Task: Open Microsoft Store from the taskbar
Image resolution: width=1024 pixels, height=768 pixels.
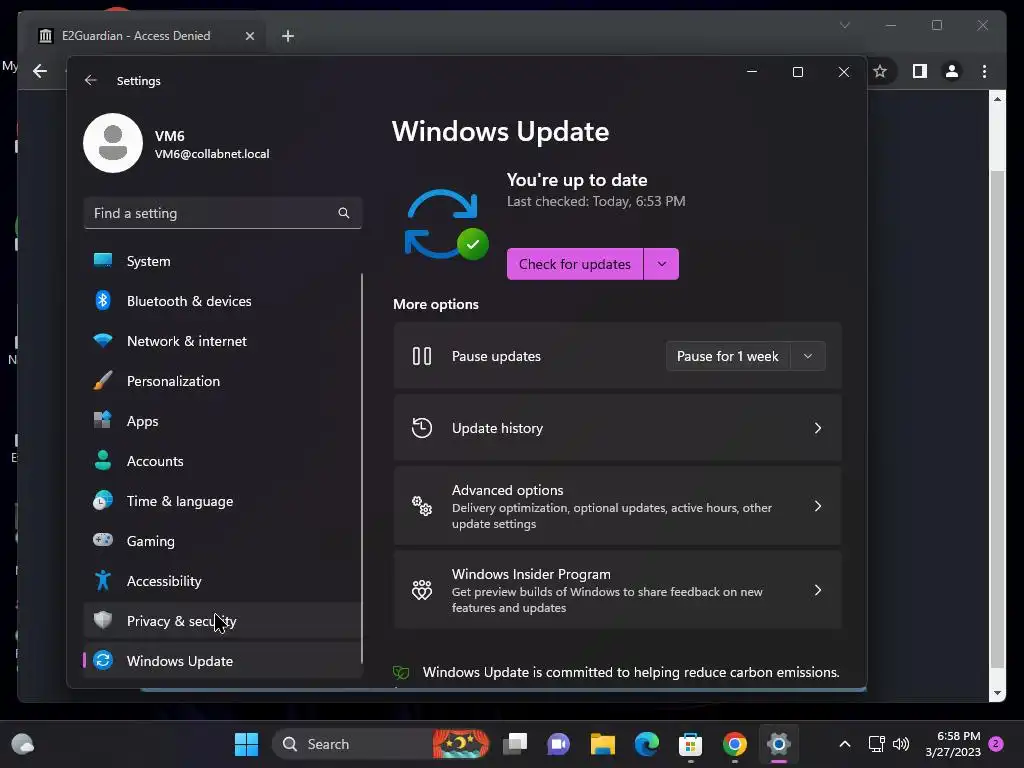Action: click(690, 744)
